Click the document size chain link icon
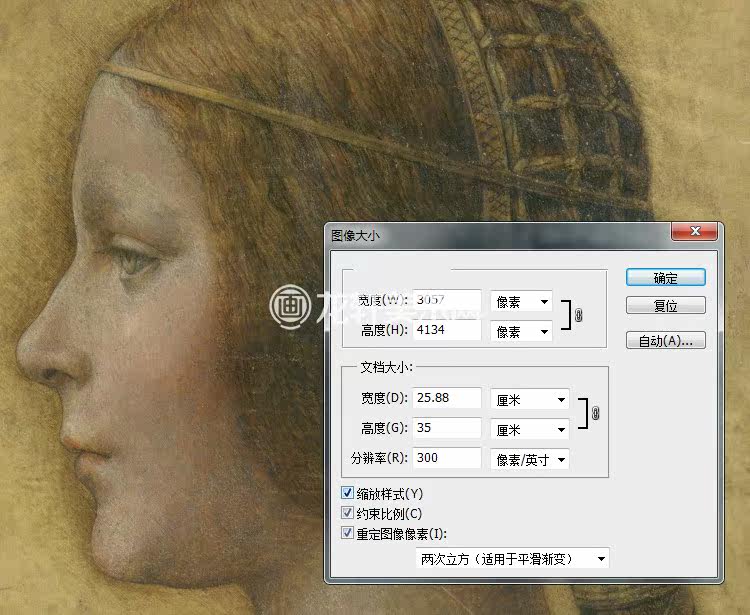Screen dimensions: 750x615 (596, 413)
